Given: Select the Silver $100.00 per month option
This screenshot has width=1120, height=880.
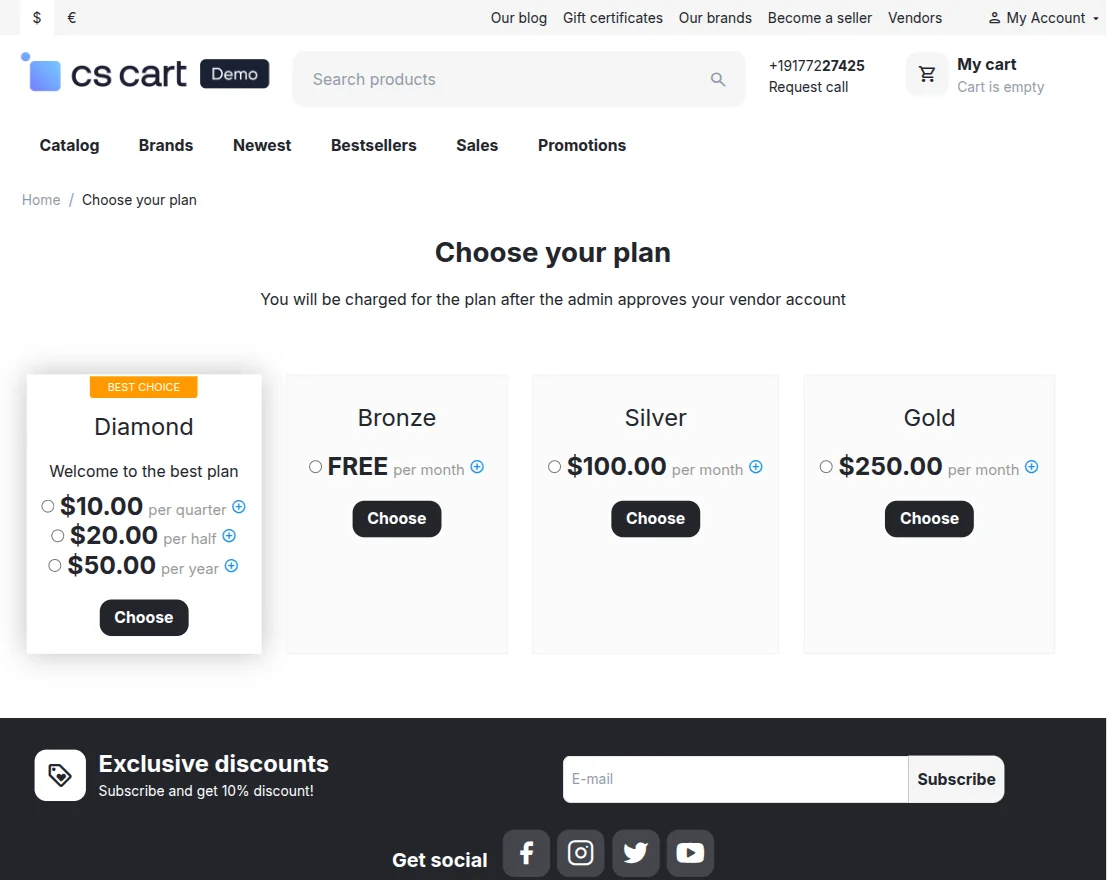Looking at the screenshot, I should pos(554,466).
